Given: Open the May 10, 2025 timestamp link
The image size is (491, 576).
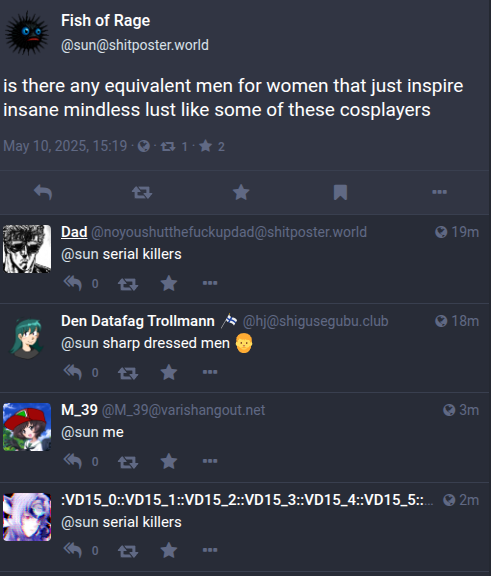Looking at the screenshot, I should [65, 146].
